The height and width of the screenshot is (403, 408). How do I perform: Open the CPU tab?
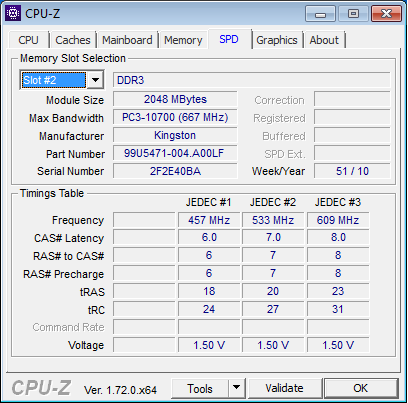pos(28,40)
